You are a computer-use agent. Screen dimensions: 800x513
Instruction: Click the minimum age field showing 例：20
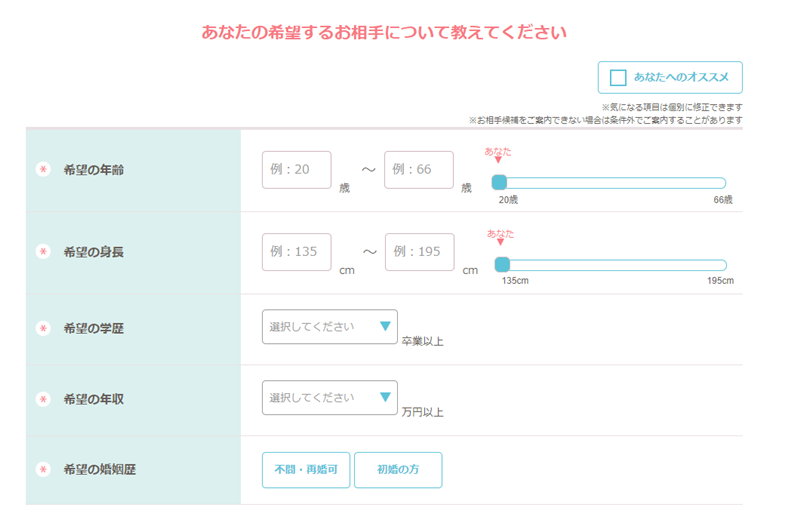click(296, 170)
